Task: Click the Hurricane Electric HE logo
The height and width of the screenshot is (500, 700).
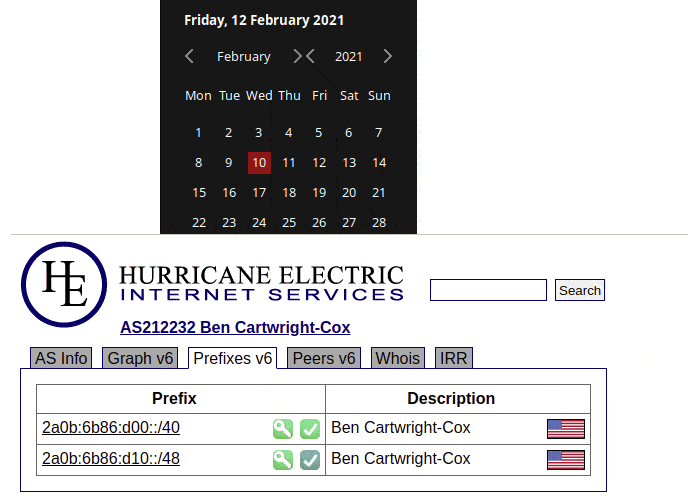Action: pos(64,284)
